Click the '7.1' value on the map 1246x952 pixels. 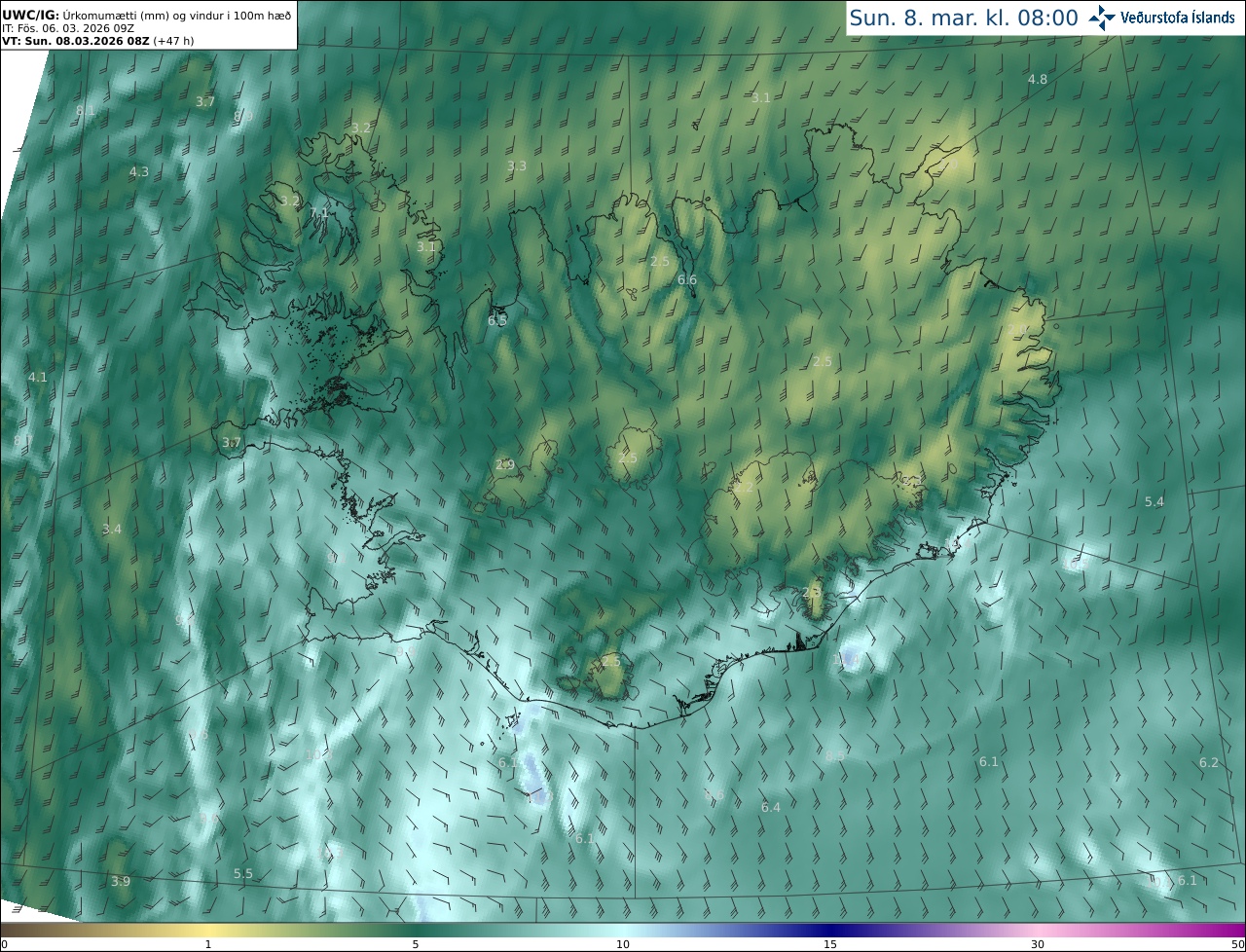tap(319, 212)
